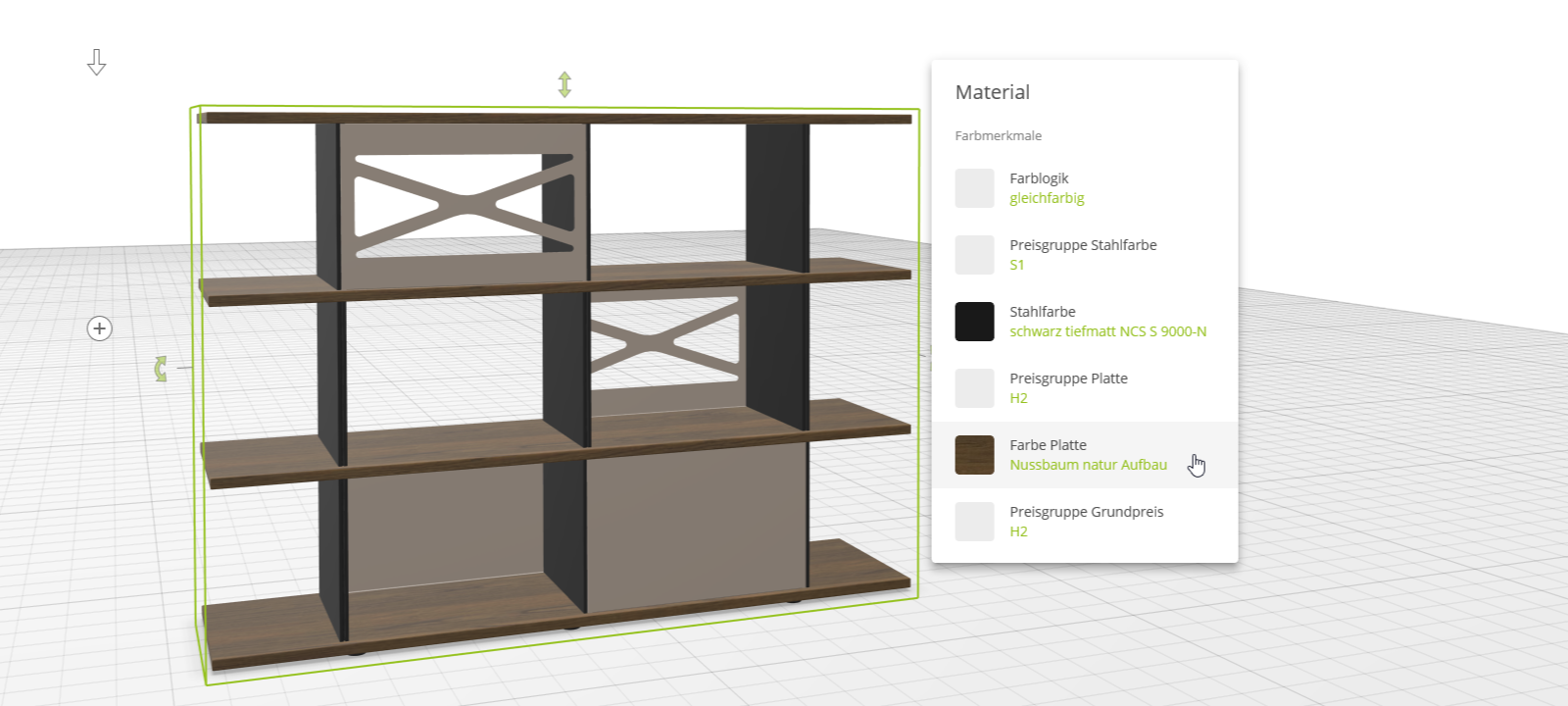The width and height of the screenshot is (1568, 706).
Task: Click the down-arrow icon at top left
Action: (96, 63)
